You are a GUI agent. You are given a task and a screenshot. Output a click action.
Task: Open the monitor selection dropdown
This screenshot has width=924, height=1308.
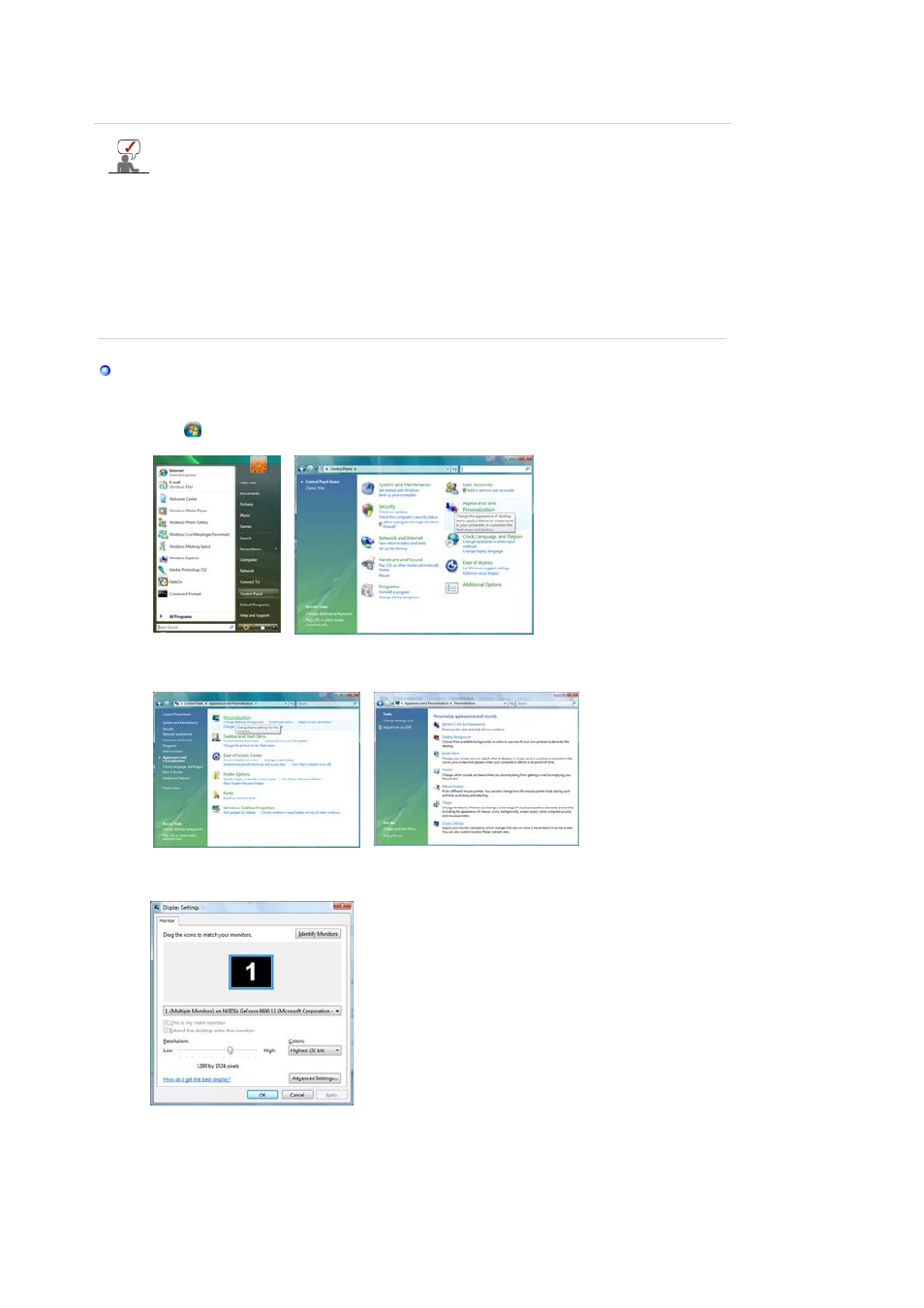point(252,1011)
